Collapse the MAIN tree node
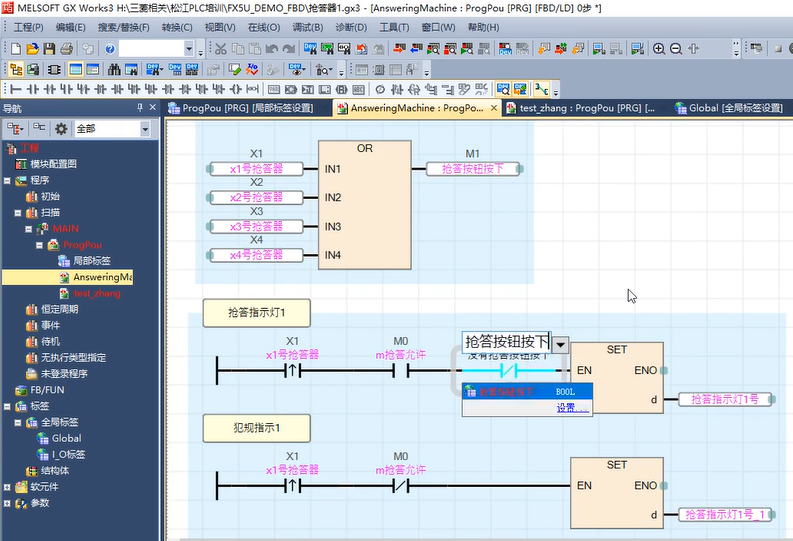 click(29, 228)
